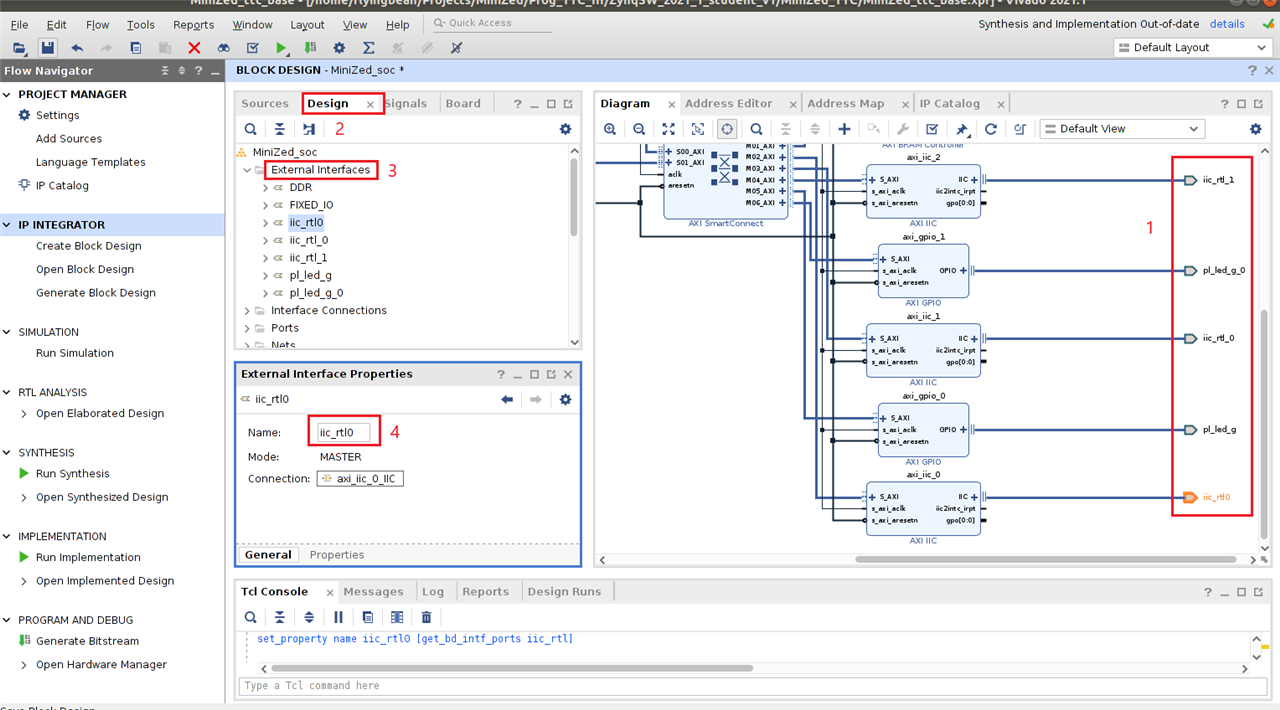Collapse the External Interfaces tree node
Screen dimensions: 1280x710
point(247,170)
